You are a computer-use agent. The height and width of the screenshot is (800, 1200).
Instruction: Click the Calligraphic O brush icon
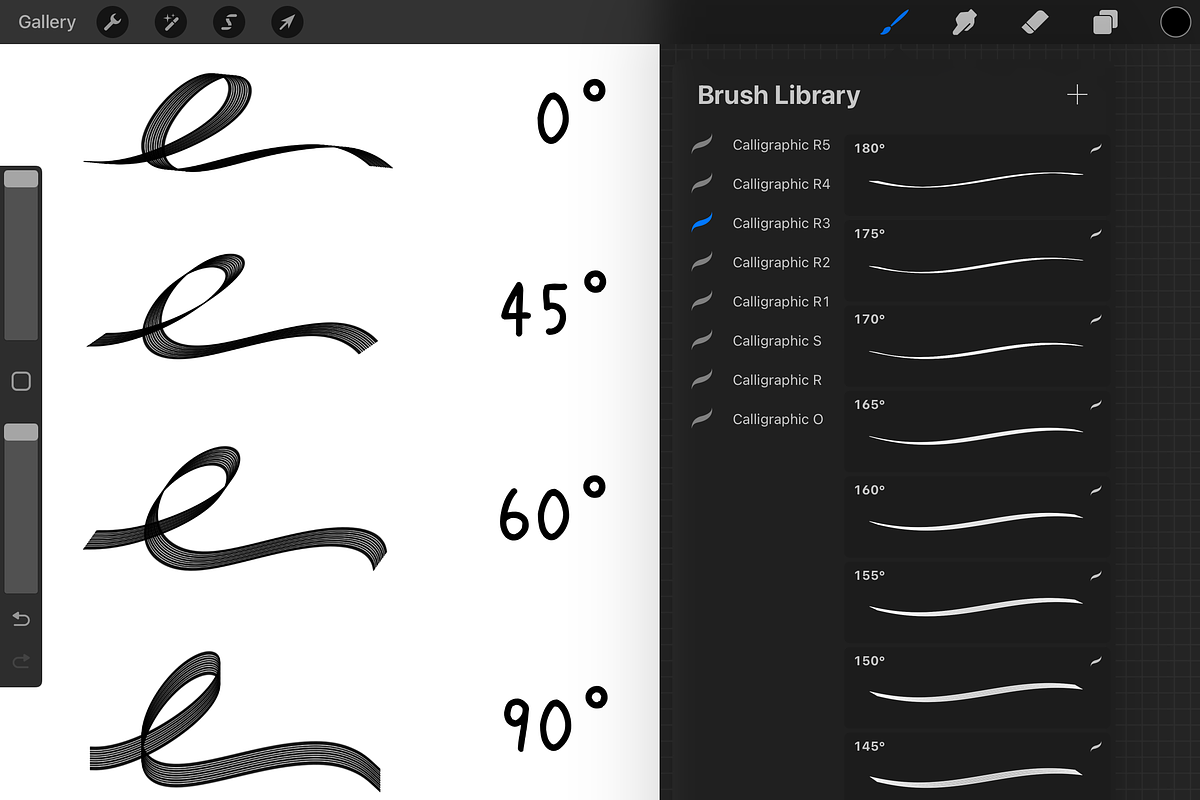[702, 418]
